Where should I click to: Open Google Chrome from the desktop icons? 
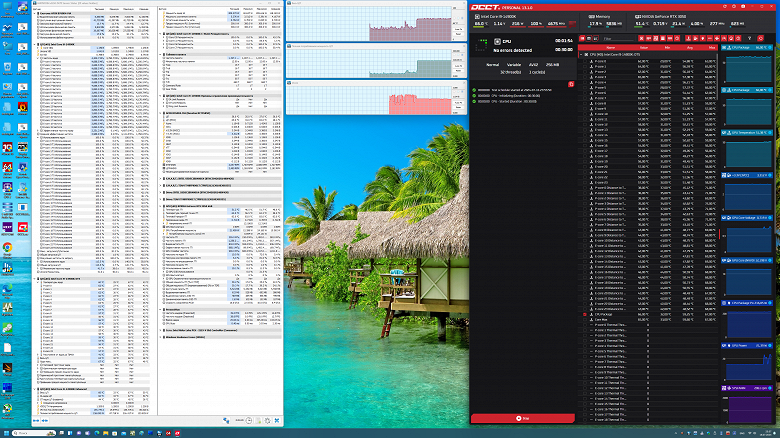[7, 249]
